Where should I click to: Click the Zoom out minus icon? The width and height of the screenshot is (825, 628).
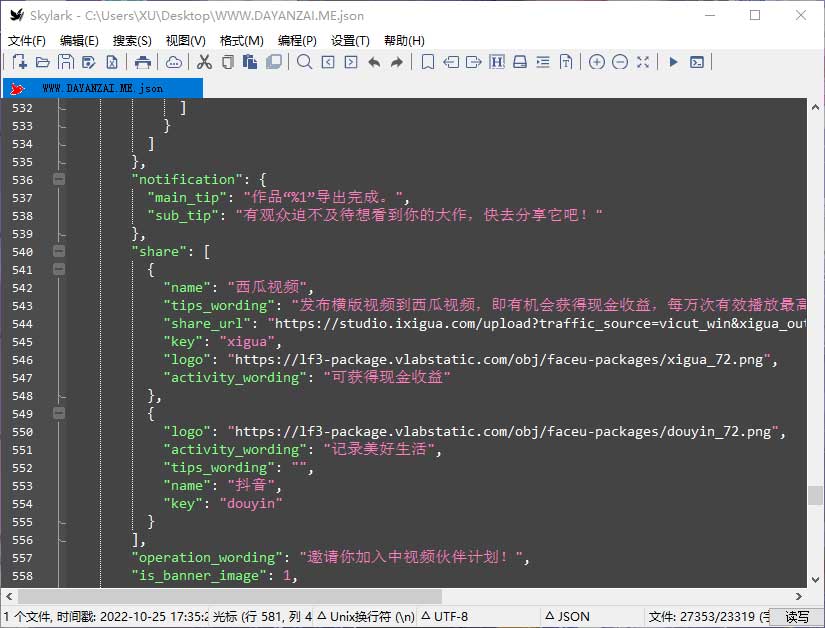620,62
